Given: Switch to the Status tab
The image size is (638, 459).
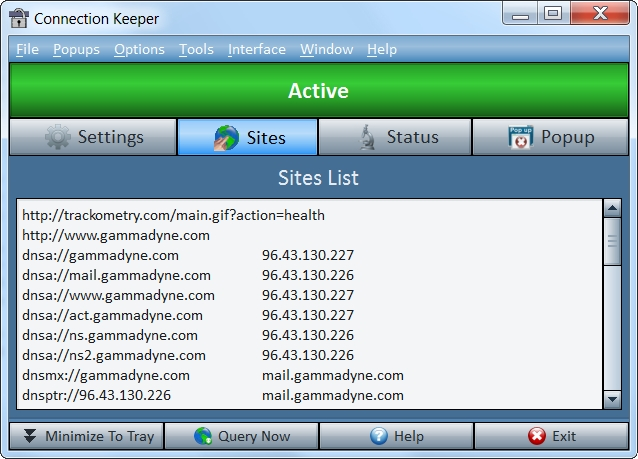Looking at the screenshot, I should pos(395,137).
